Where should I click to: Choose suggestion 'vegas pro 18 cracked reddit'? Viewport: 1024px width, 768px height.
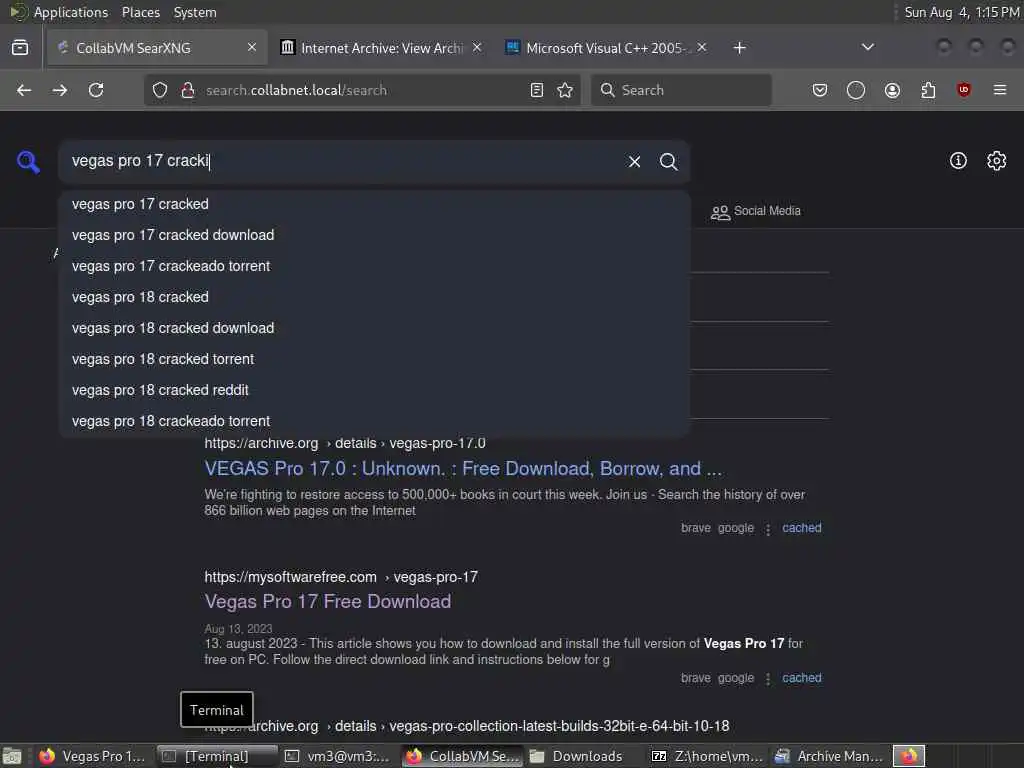(374, 391)
